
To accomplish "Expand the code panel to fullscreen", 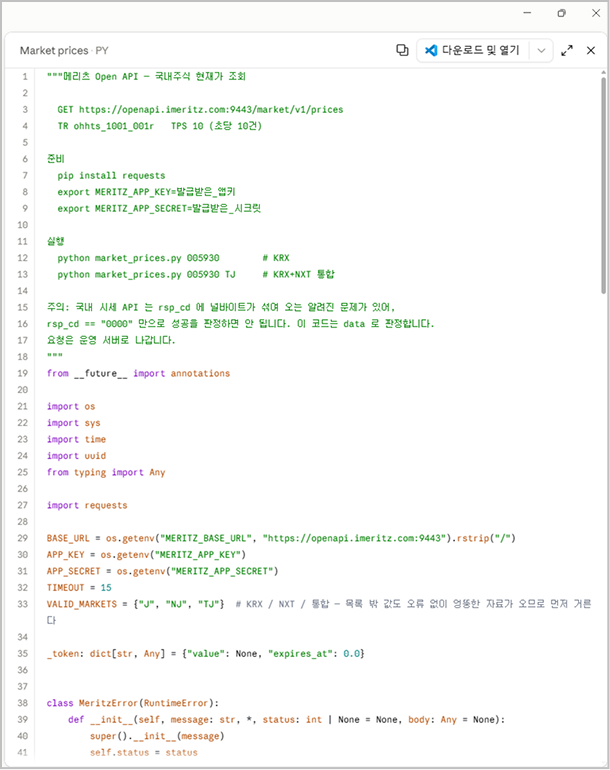I will tap(567, 50).
